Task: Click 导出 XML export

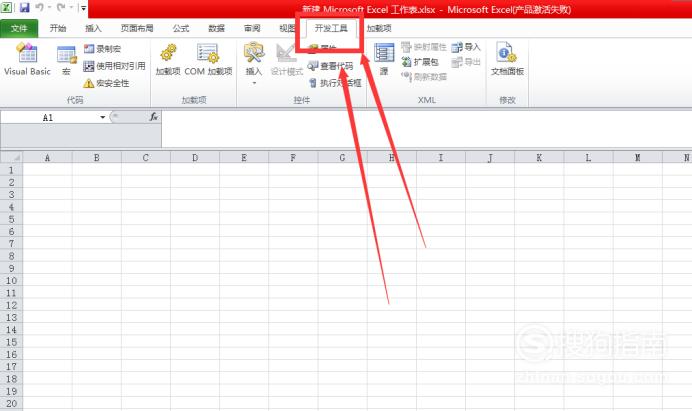Action: (466, 62)
